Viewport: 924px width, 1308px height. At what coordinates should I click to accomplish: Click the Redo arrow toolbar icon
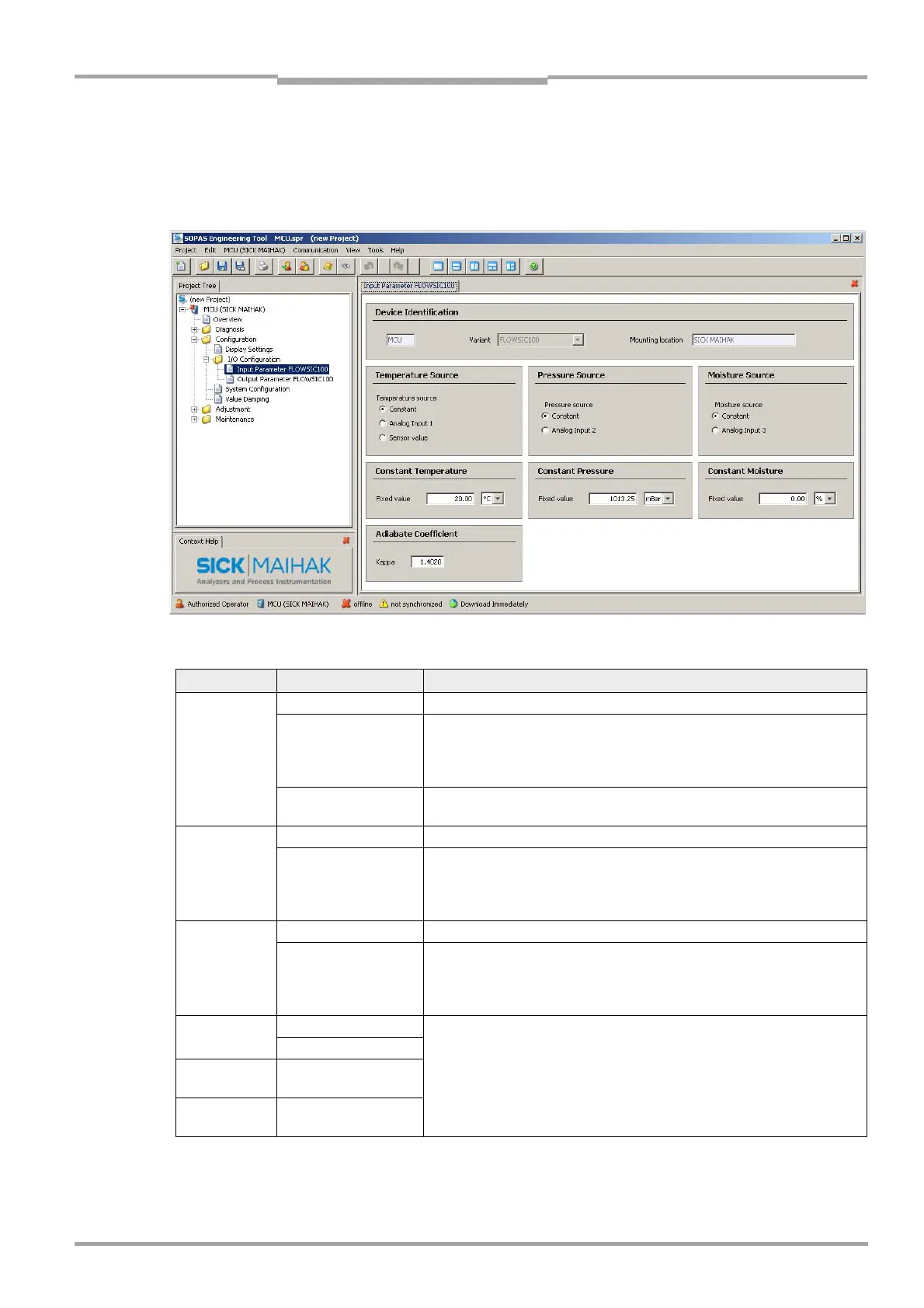pyautogui.click(x=398, y=266)
